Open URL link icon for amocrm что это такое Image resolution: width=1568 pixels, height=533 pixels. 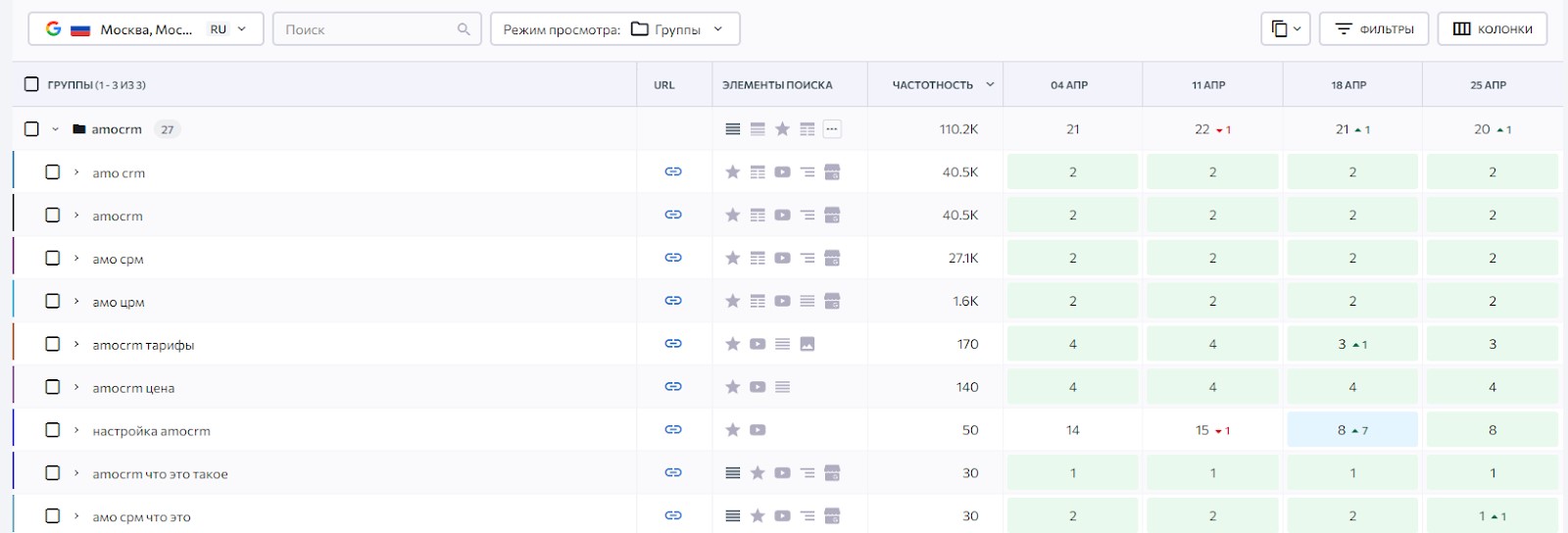tap(673, 472)
